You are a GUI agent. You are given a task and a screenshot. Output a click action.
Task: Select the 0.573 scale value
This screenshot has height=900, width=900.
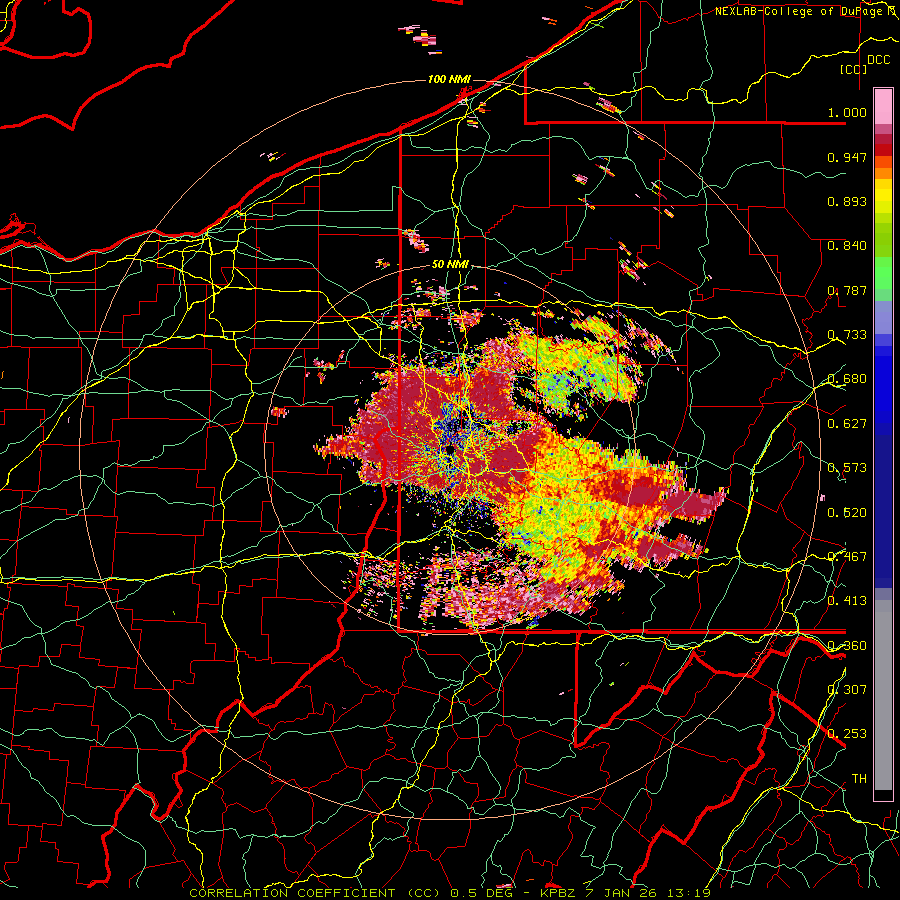coord(847,468)
